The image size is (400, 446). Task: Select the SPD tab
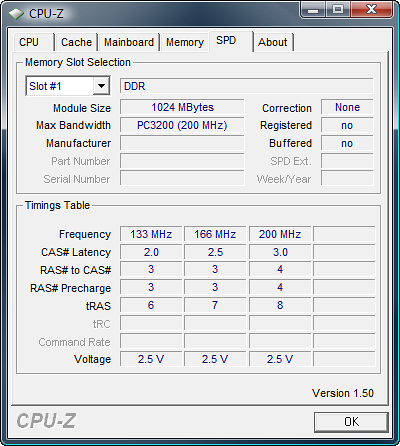pyautogui.click(x=231, y=41)
